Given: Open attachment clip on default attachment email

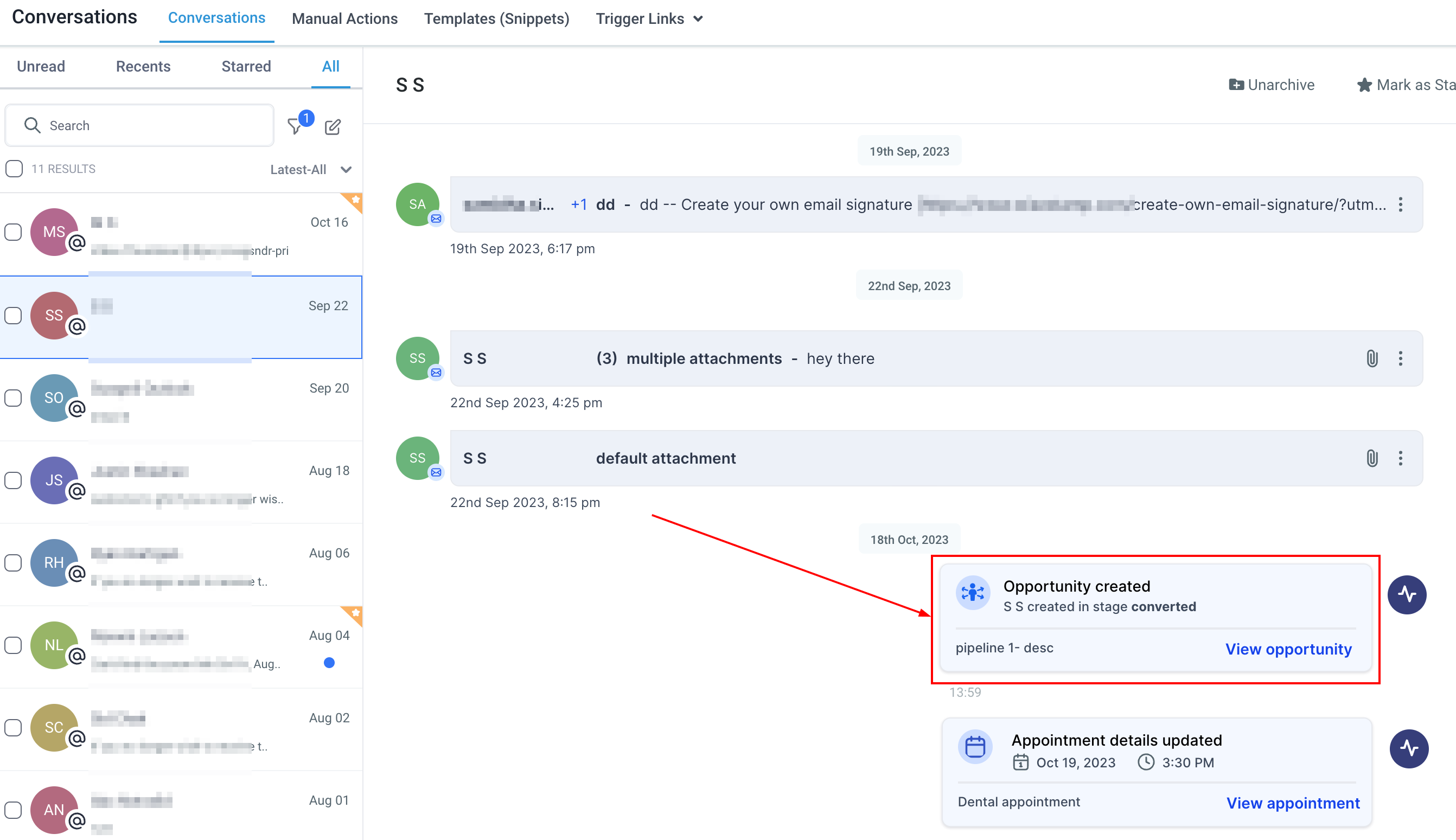Looking at the screenshot, I should [1372, 458].
